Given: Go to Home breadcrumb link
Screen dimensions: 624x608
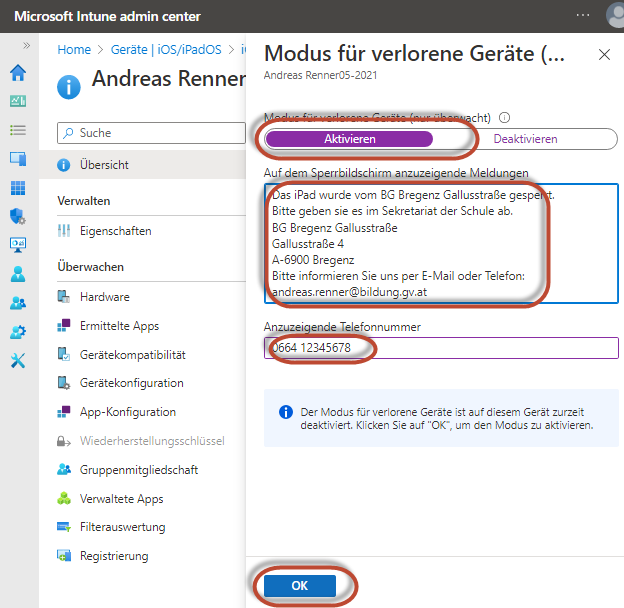Looking at the screenshot, I should 74,49.
